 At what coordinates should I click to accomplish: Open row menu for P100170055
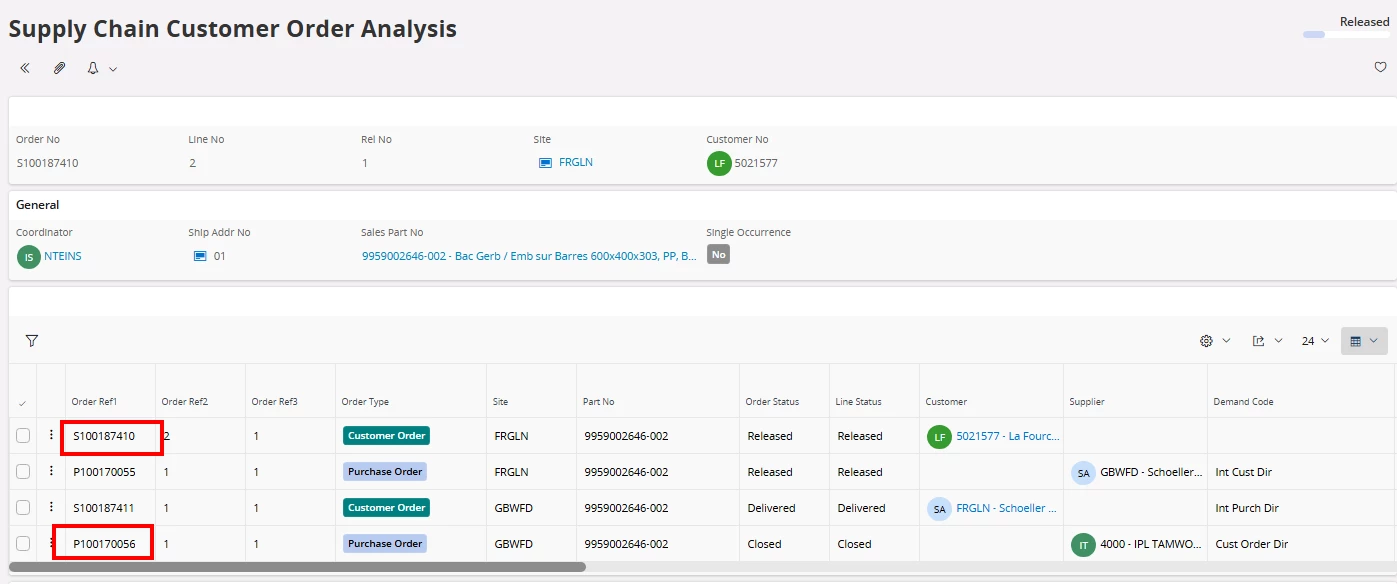click(51, 471)
